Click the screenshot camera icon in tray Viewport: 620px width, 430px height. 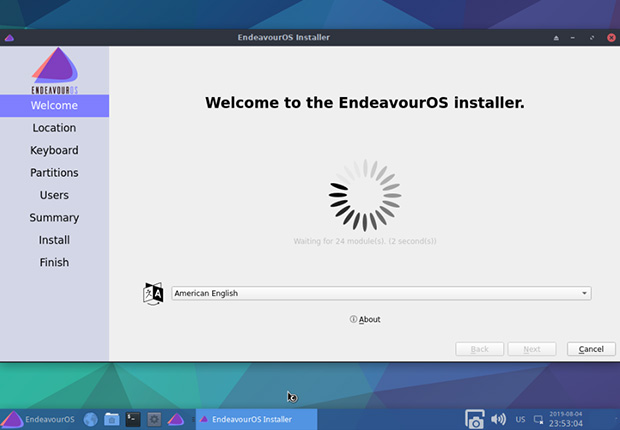coord(474,419)
